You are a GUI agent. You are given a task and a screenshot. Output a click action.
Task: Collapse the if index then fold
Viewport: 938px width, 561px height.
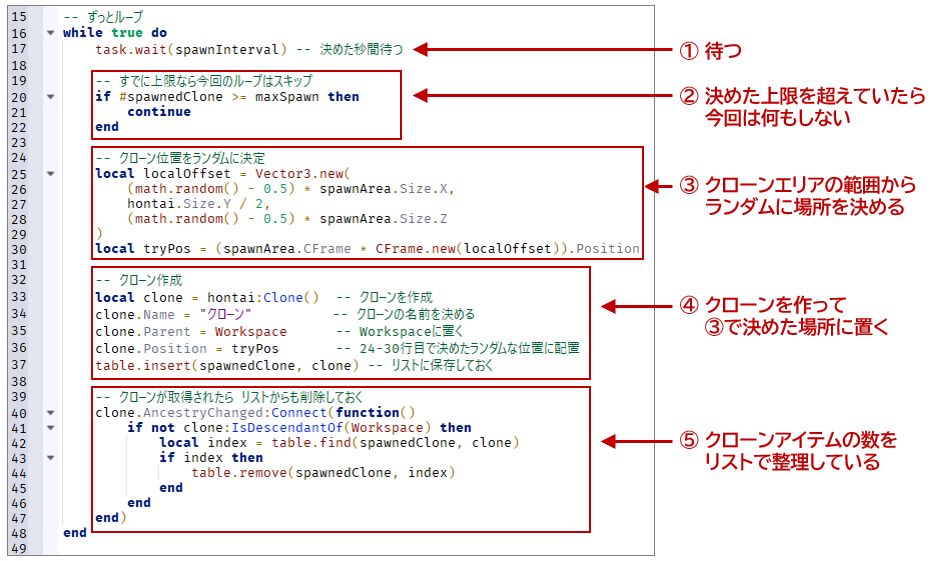pyautogui.click(x=51, y=458)
